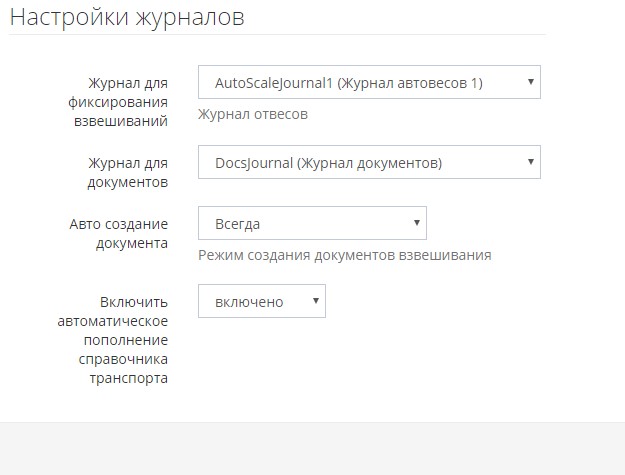This screenshot has height=475, width=625.
Task: Open the DocsJournal documents journal dropdown
Action: (369, 162)
